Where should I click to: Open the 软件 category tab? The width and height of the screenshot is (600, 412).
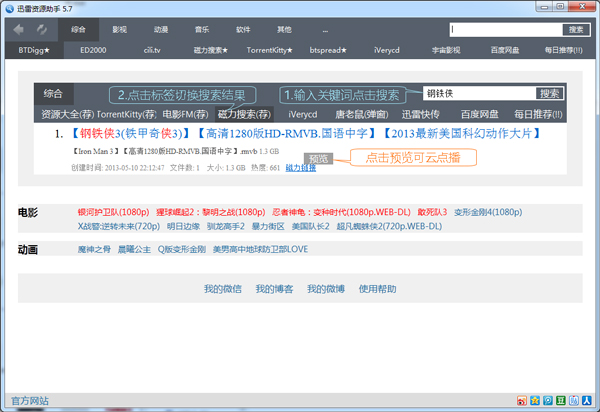(x=243, y=29)
